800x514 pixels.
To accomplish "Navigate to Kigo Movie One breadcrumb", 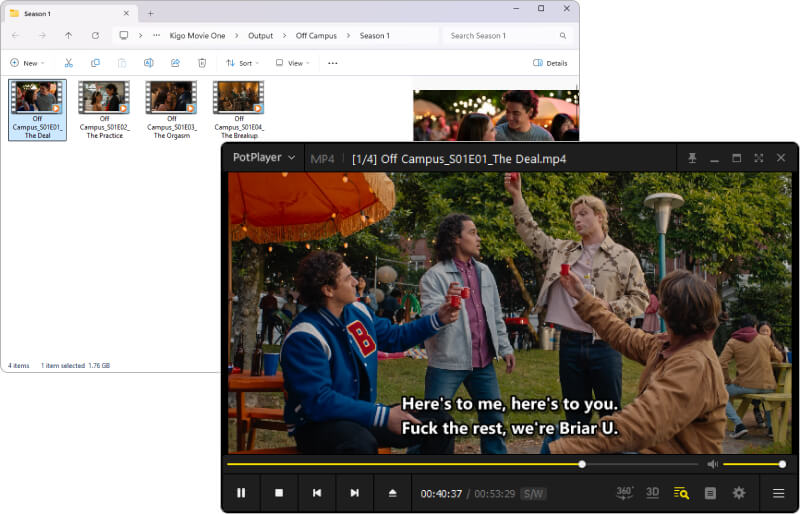I will coord(197,36).
